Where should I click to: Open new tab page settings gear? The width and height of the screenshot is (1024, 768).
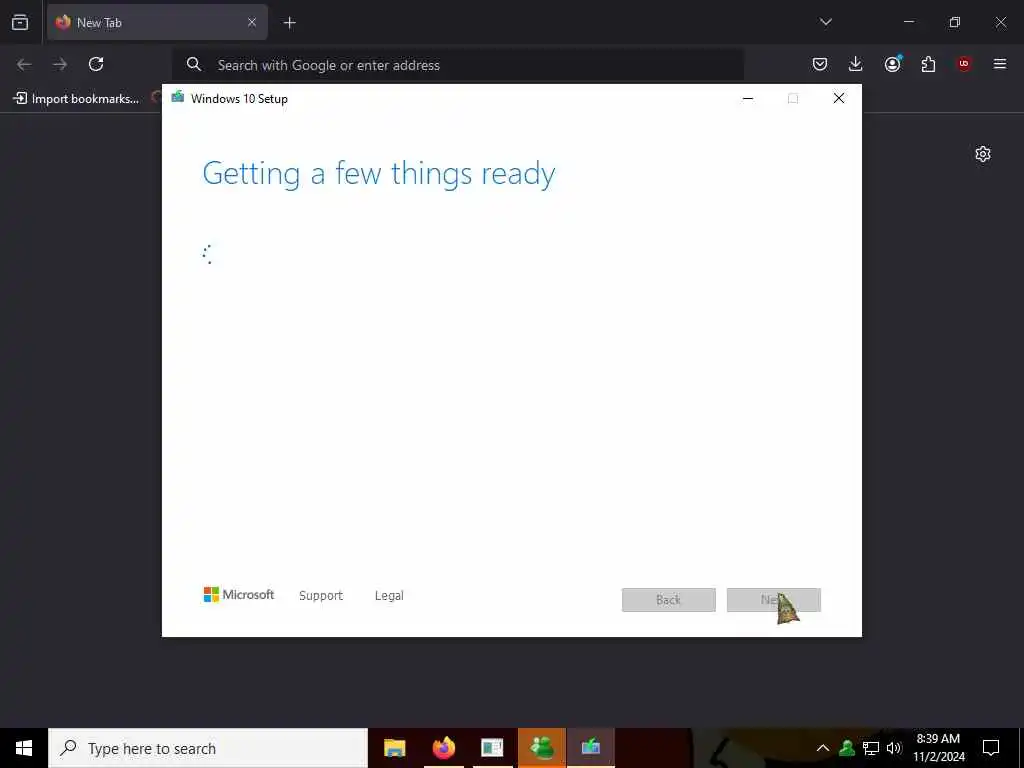click(983, 154)
